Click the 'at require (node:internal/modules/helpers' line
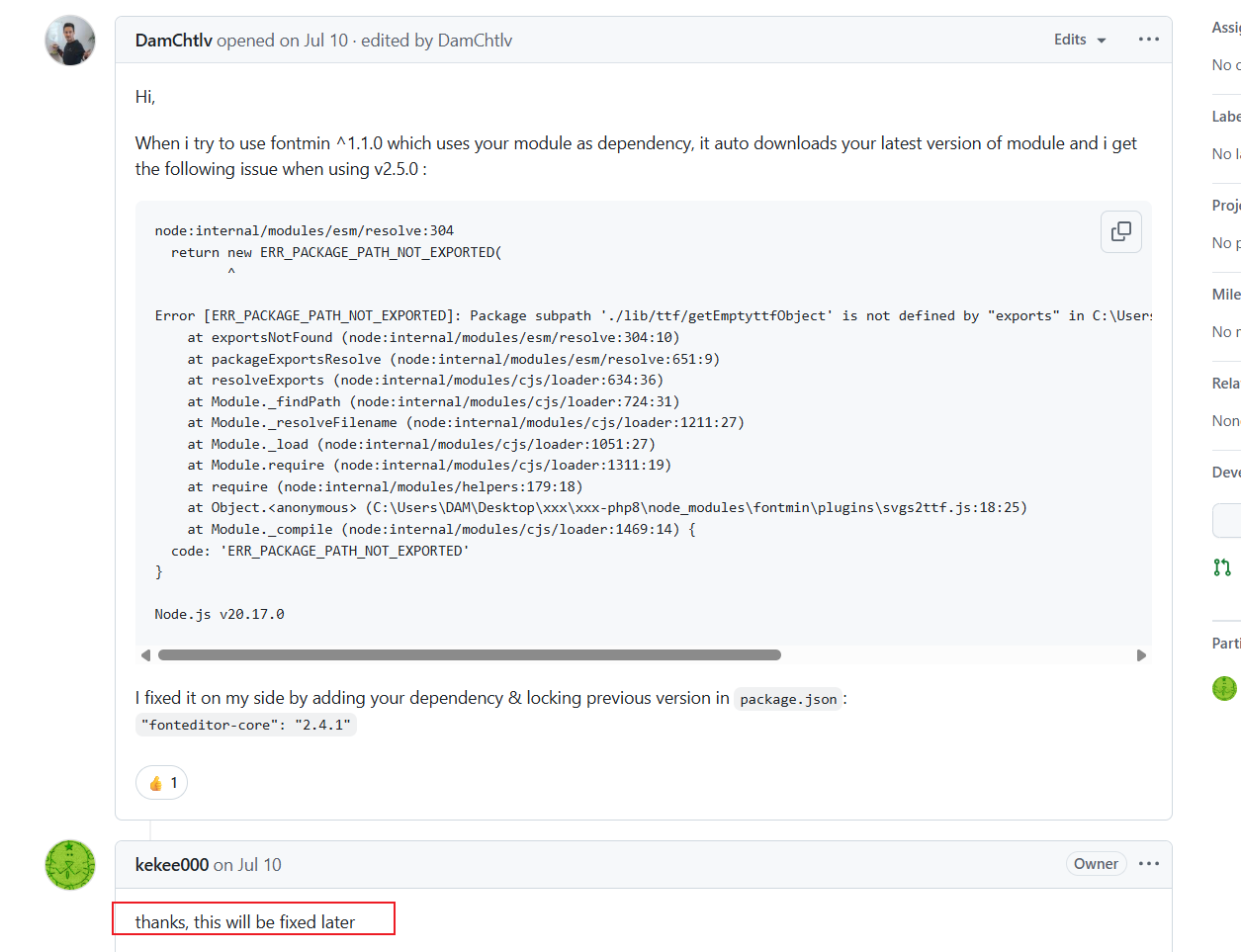Viewport: 1241px width, 952px height. click(386, 486)
